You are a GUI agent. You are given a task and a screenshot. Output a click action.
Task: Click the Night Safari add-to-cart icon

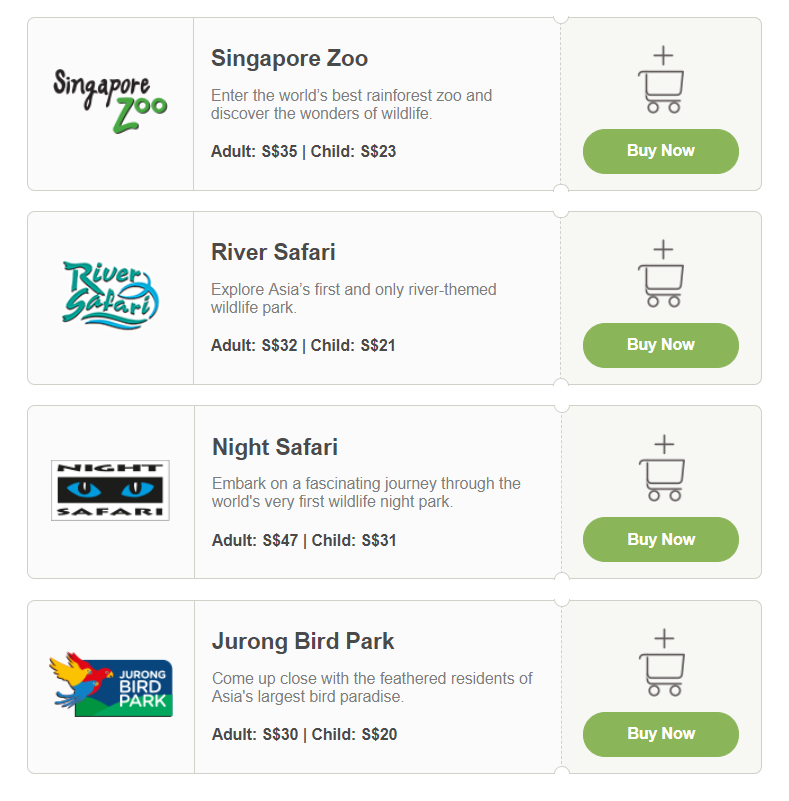pos(662,469)
